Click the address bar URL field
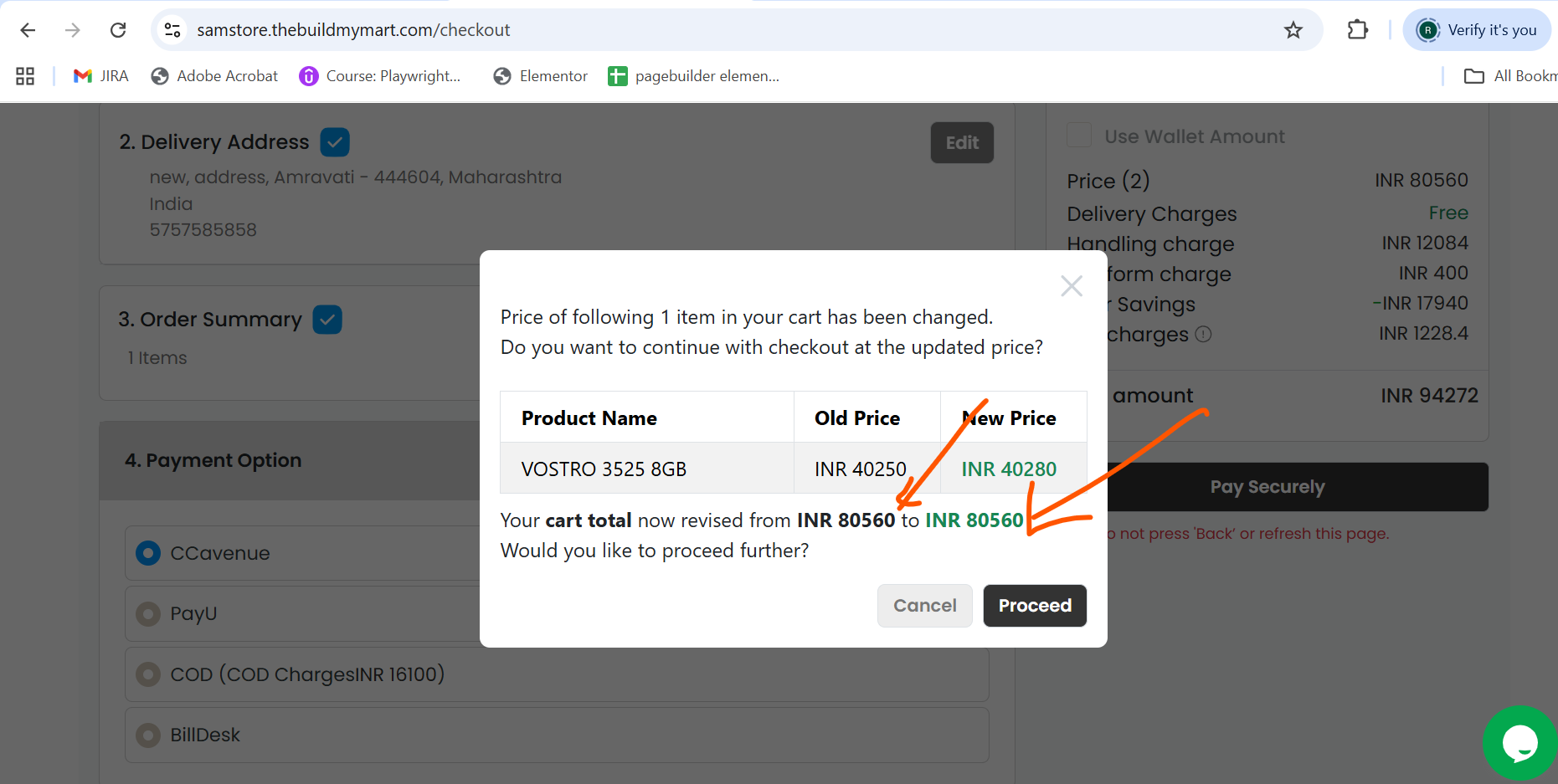This screenshot has height=784, width=1558. 728,30
